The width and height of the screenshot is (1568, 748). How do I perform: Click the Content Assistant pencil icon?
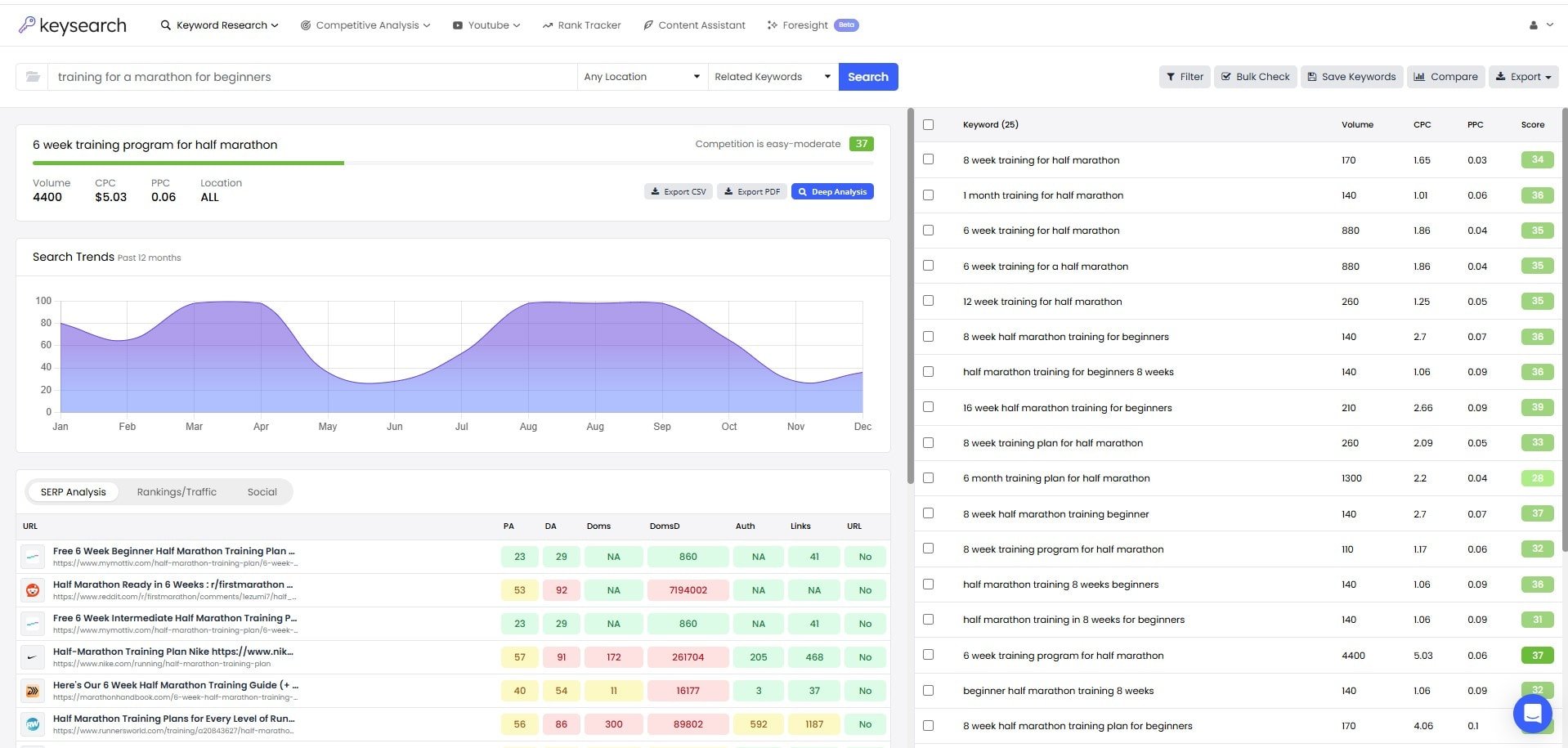tap(647, 25)
